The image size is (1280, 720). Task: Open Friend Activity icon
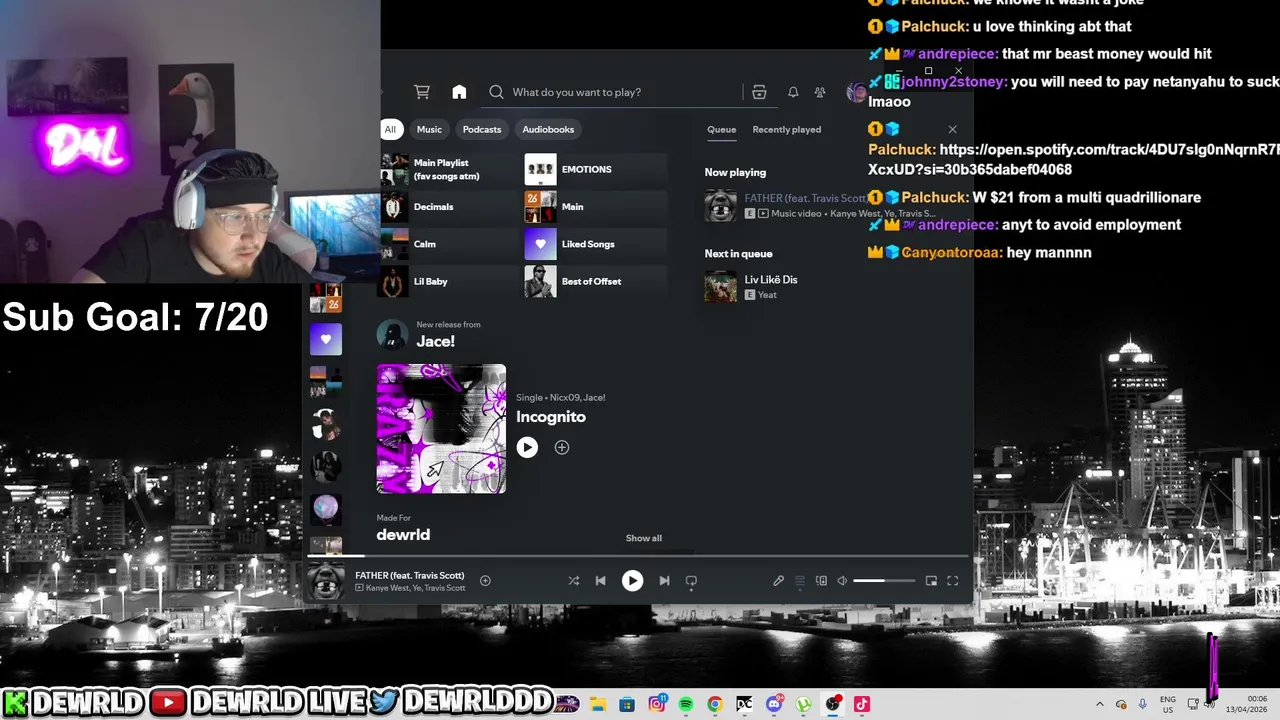(820, 92)
